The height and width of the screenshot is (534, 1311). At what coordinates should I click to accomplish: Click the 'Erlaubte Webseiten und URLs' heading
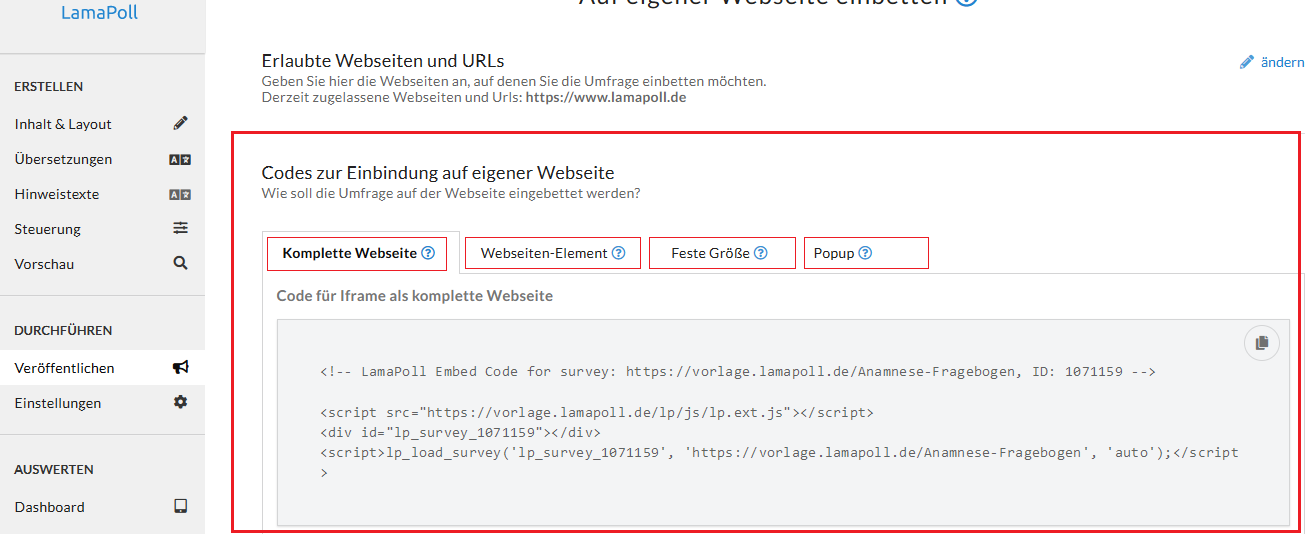point(383,61)
